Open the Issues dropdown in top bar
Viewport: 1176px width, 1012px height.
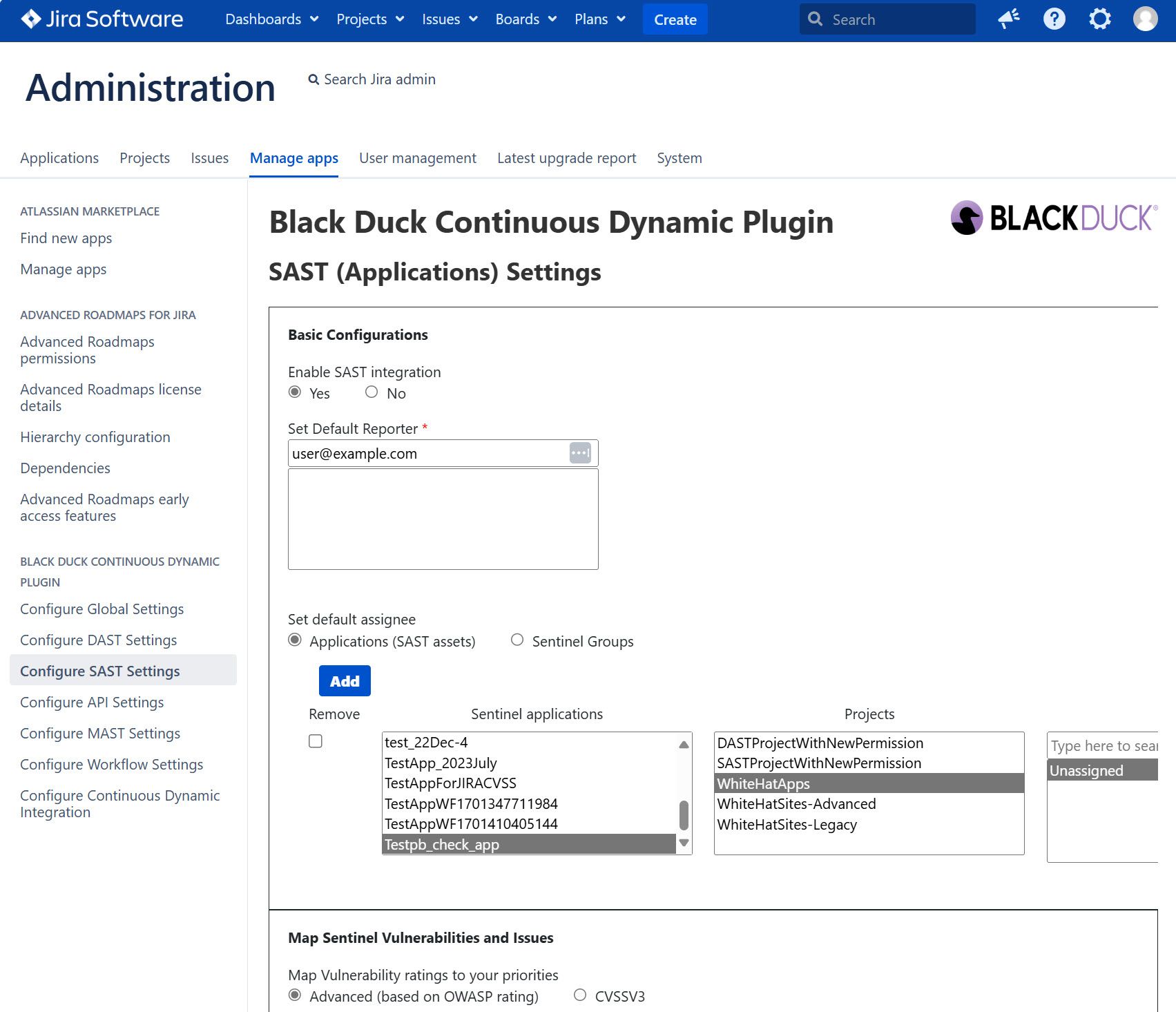[x=450, y=19]
